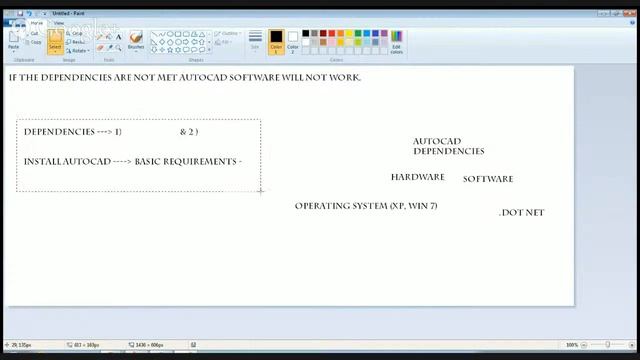Expand the Shapes gallery more arrow

point(209,50)
